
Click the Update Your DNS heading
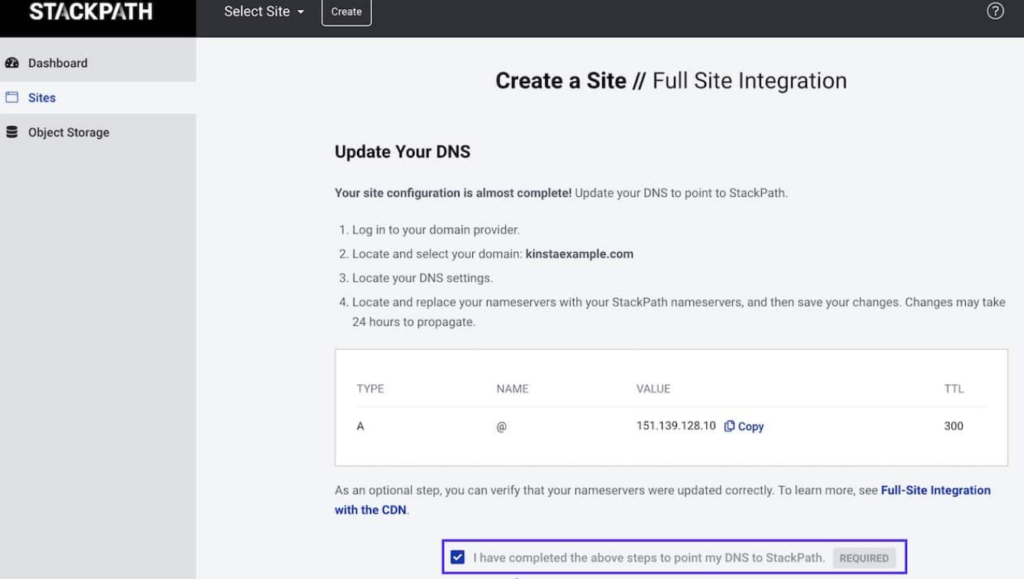point(402,151)
